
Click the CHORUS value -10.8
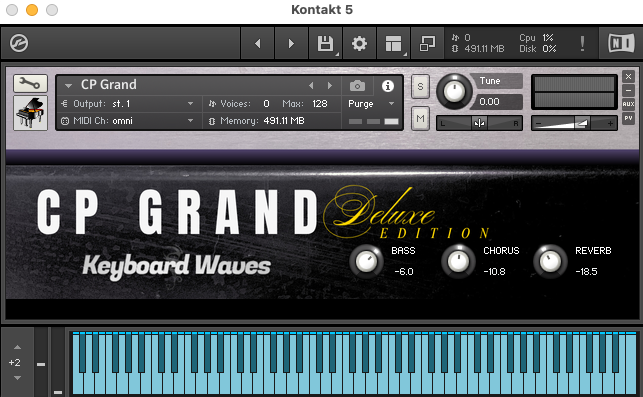click(494, 272)
